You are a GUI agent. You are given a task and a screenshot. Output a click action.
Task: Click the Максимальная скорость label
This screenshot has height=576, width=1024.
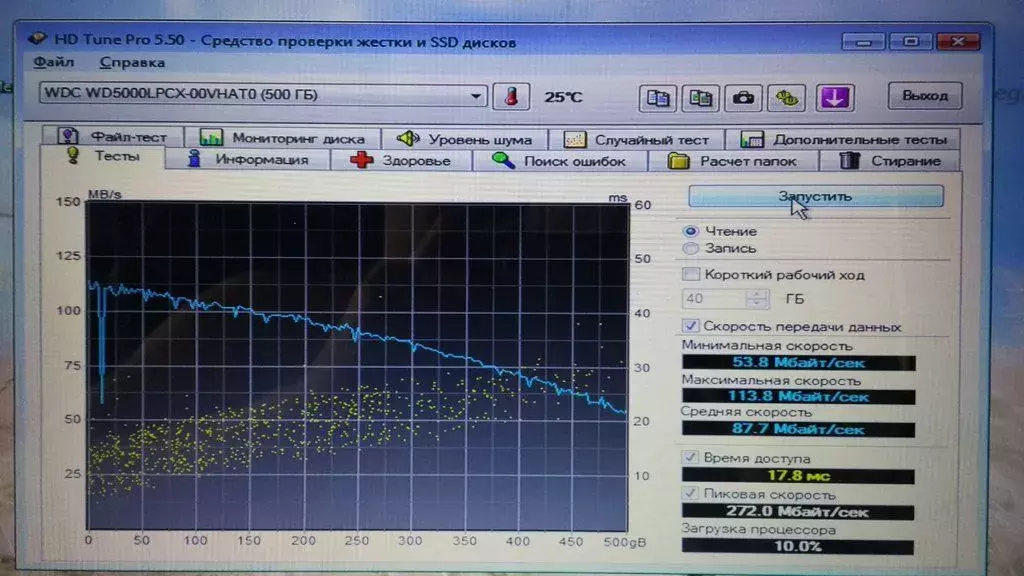click(x=771, y=380)
